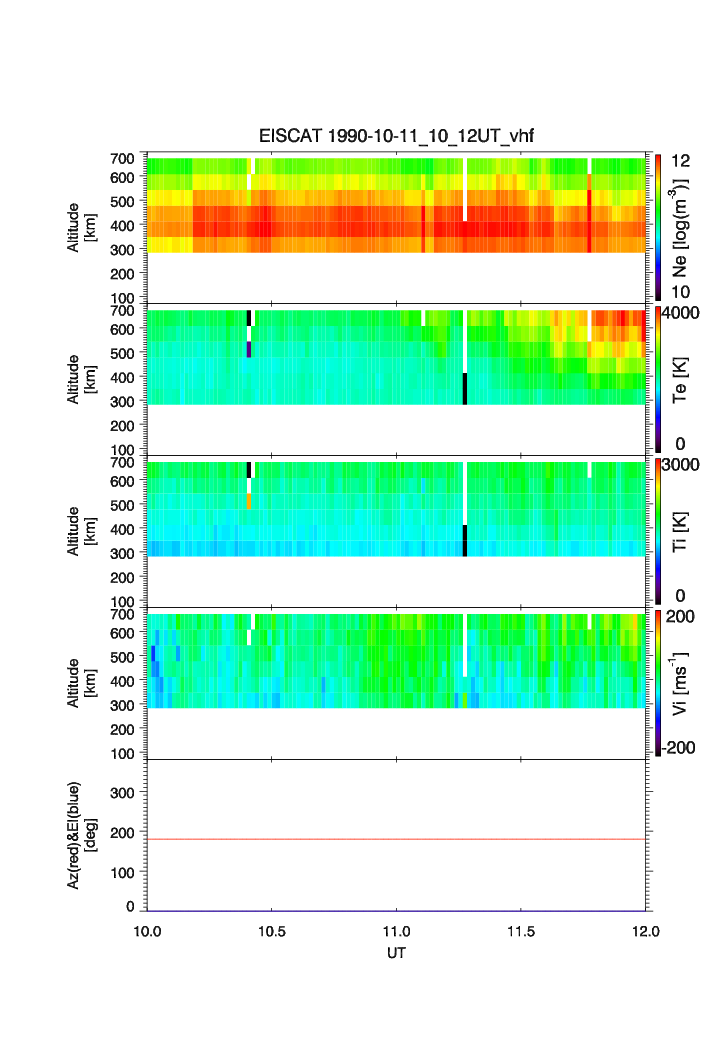The image size is (708, 1063).
Task: Click the 600 altitude tick of the Vi panel
Action: click(x=122, y=633)
